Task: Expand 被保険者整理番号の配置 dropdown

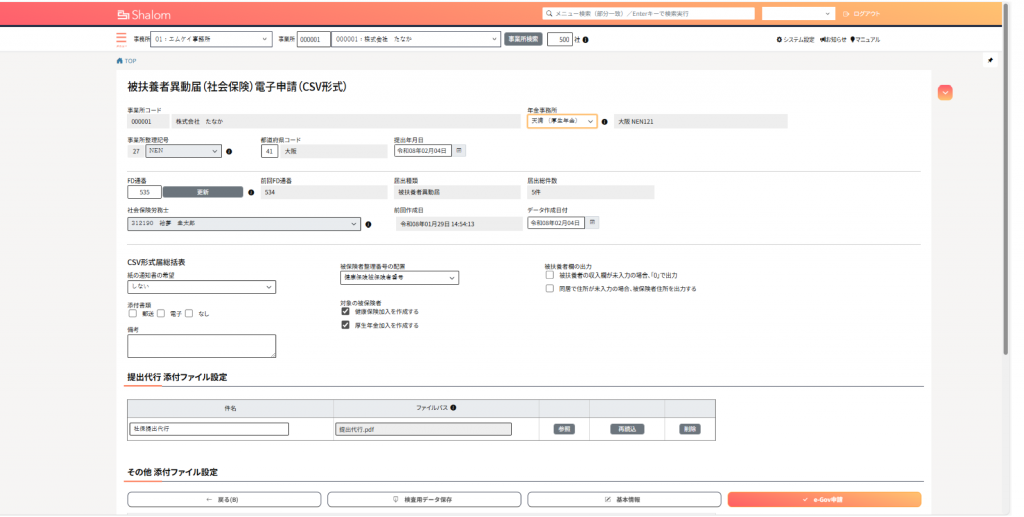Action: (x=399, y=277)
